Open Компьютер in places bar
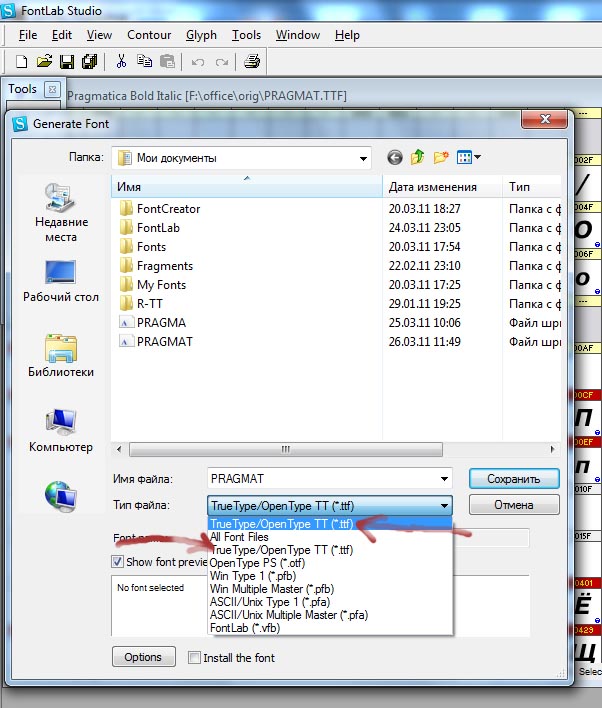 [x=61, y=431]
